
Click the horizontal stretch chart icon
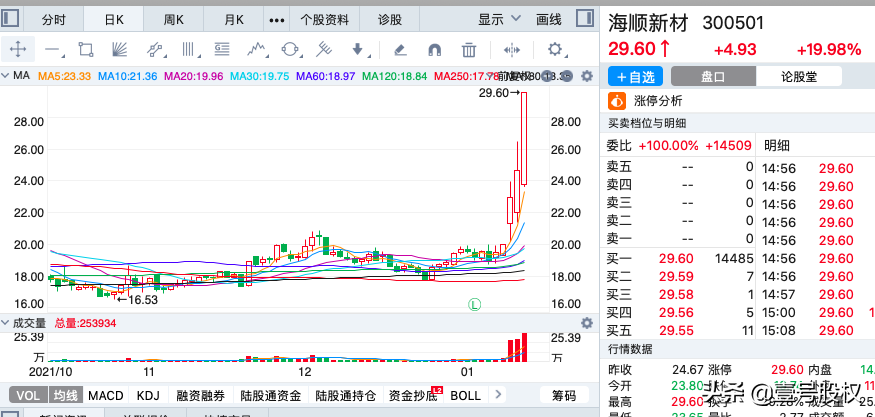tap(512, 50)
